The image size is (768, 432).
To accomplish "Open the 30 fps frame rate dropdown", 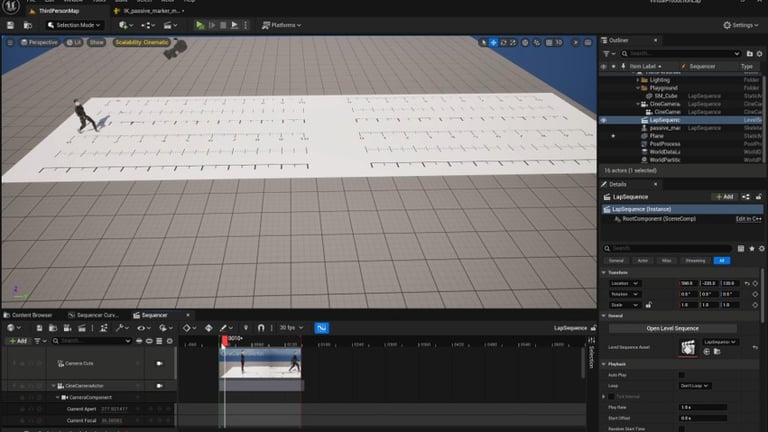I will (292, 328).
